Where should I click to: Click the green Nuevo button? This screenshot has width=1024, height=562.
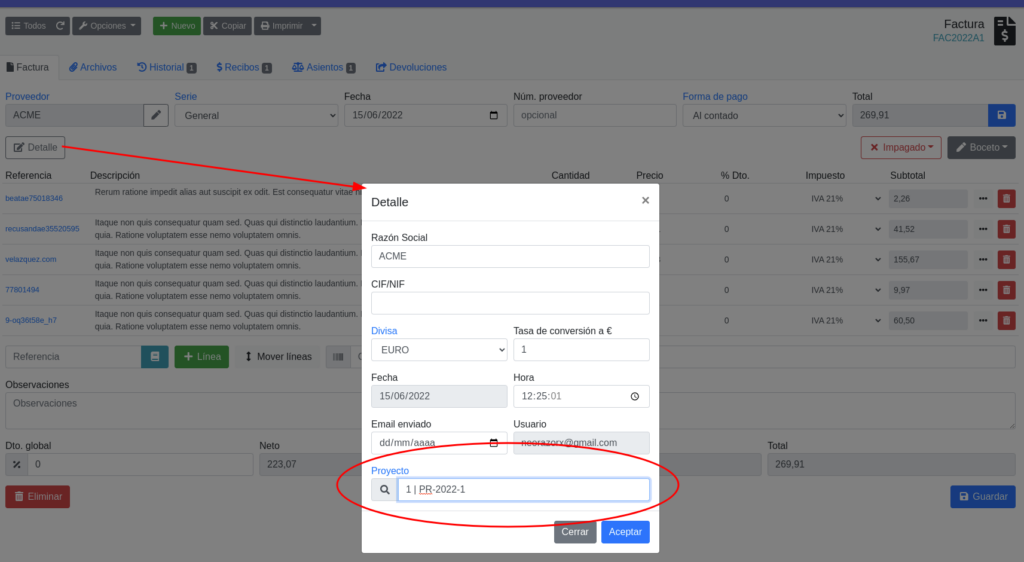click(x=176, y=25)
